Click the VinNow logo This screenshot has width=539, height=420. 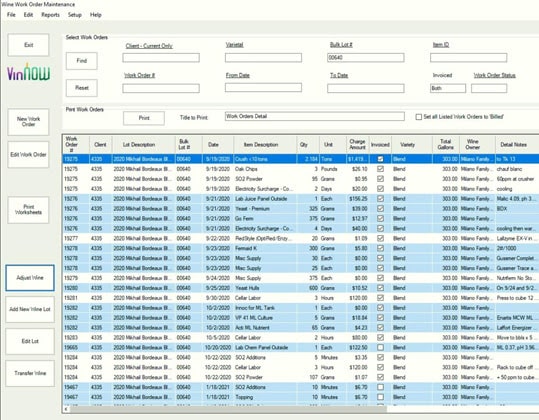click(x=29, y=72)
